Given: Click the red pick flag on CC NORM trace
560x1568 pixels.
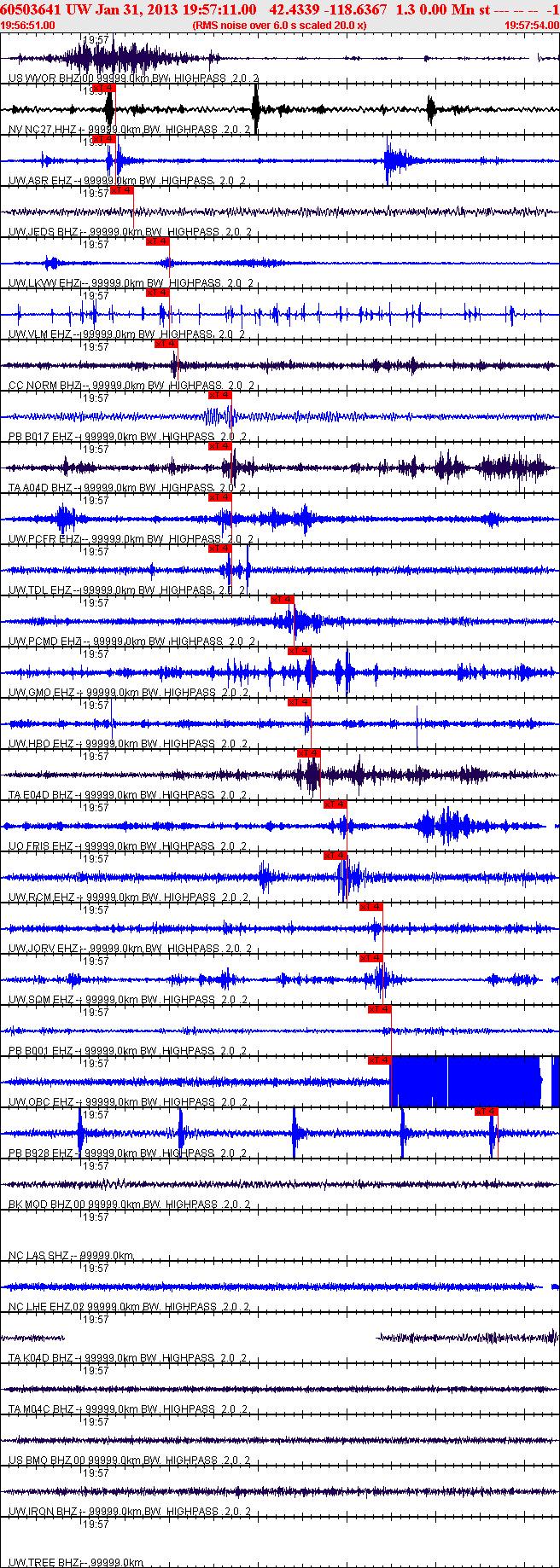Looking at the screenshot, I should click(x=166, y=344).
